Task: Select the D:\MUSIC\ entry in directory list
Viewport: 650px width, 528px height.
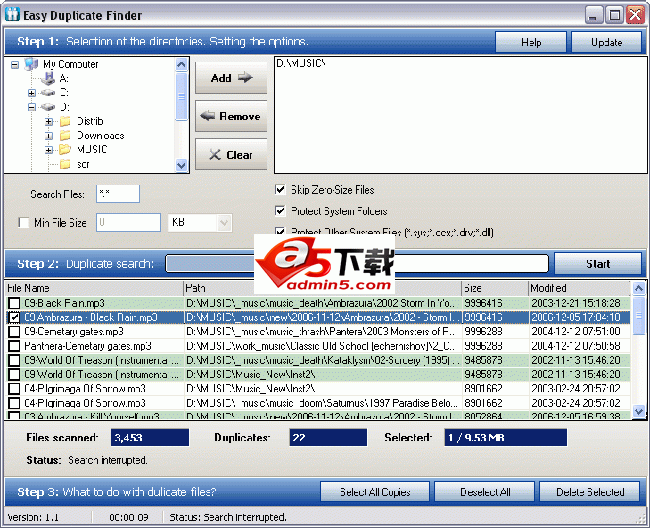Action: (x=301, y=63)
